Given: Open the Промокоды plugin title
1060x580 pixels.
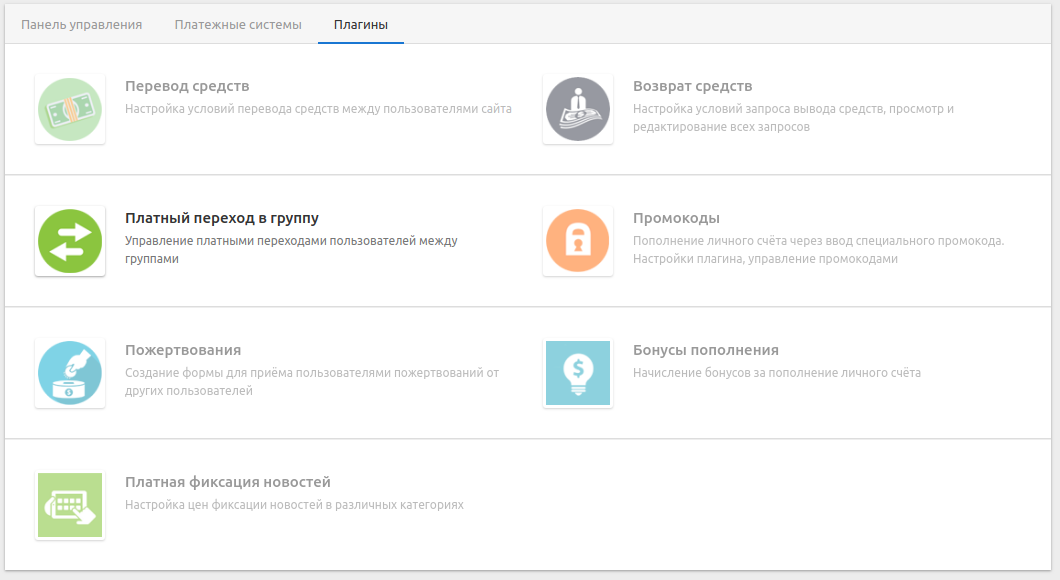Looking at the screenshot, I should click(676, 218).
